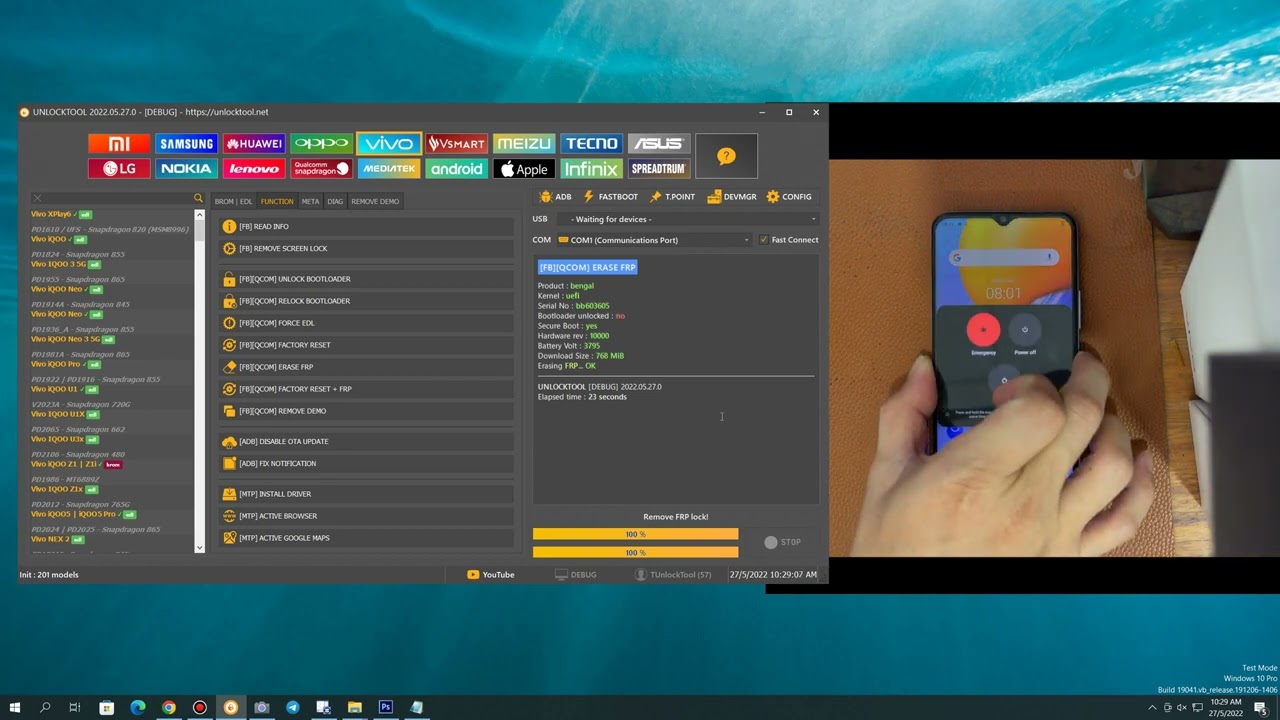Open the Lenovo brand tile
This screenshot has height=720, width=1280.
tap(254, 169)
